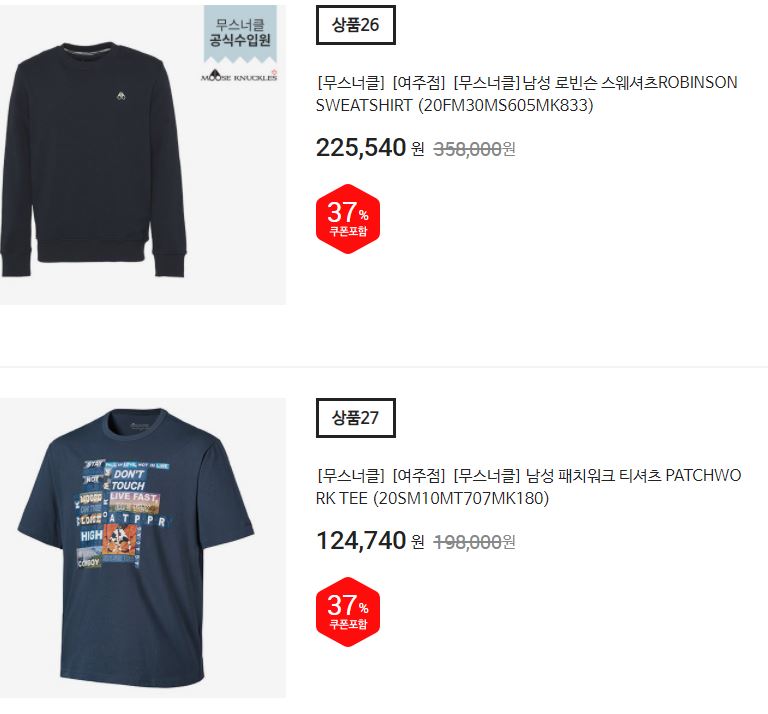Screen dimensions: 768x714
Task: Click the crossed-out 198,000원 original price
Action: [x=475, y=542]
